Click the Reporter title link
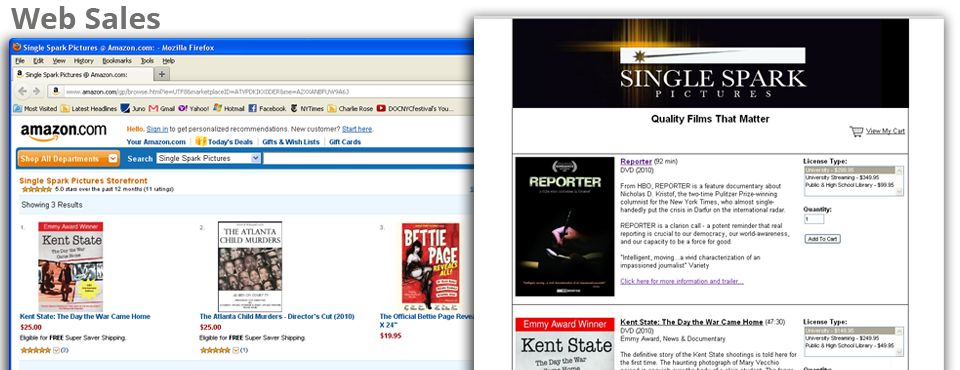Screen dimensions: 960x370 tap(636, 162)
